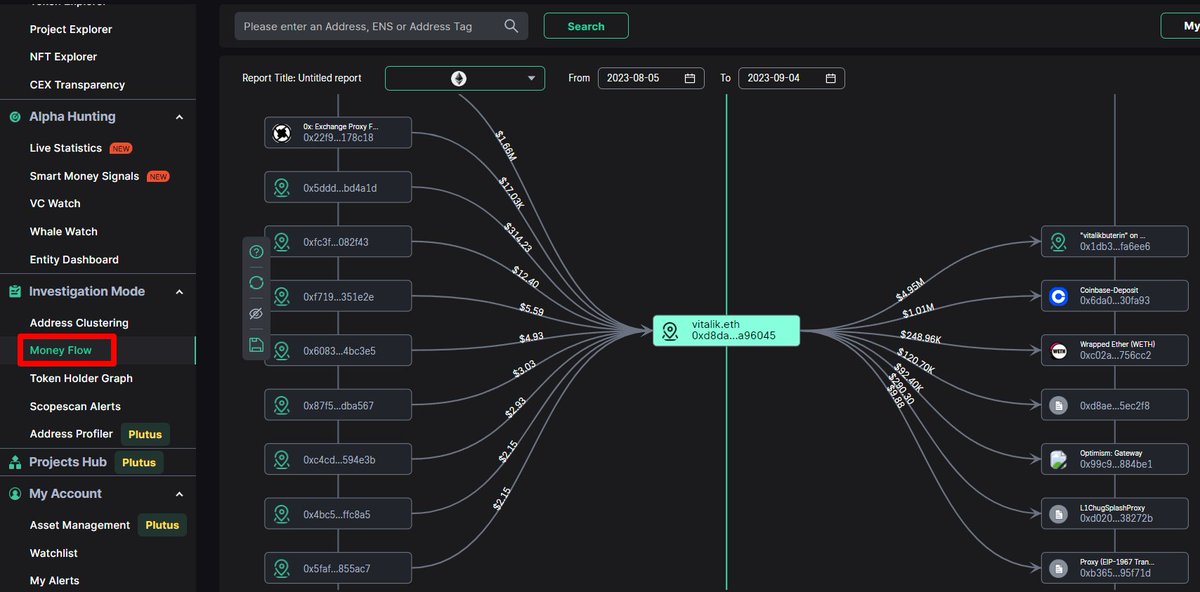
Task: Click the Investigation Mode clipboard icon
Action: click(15, 292)
